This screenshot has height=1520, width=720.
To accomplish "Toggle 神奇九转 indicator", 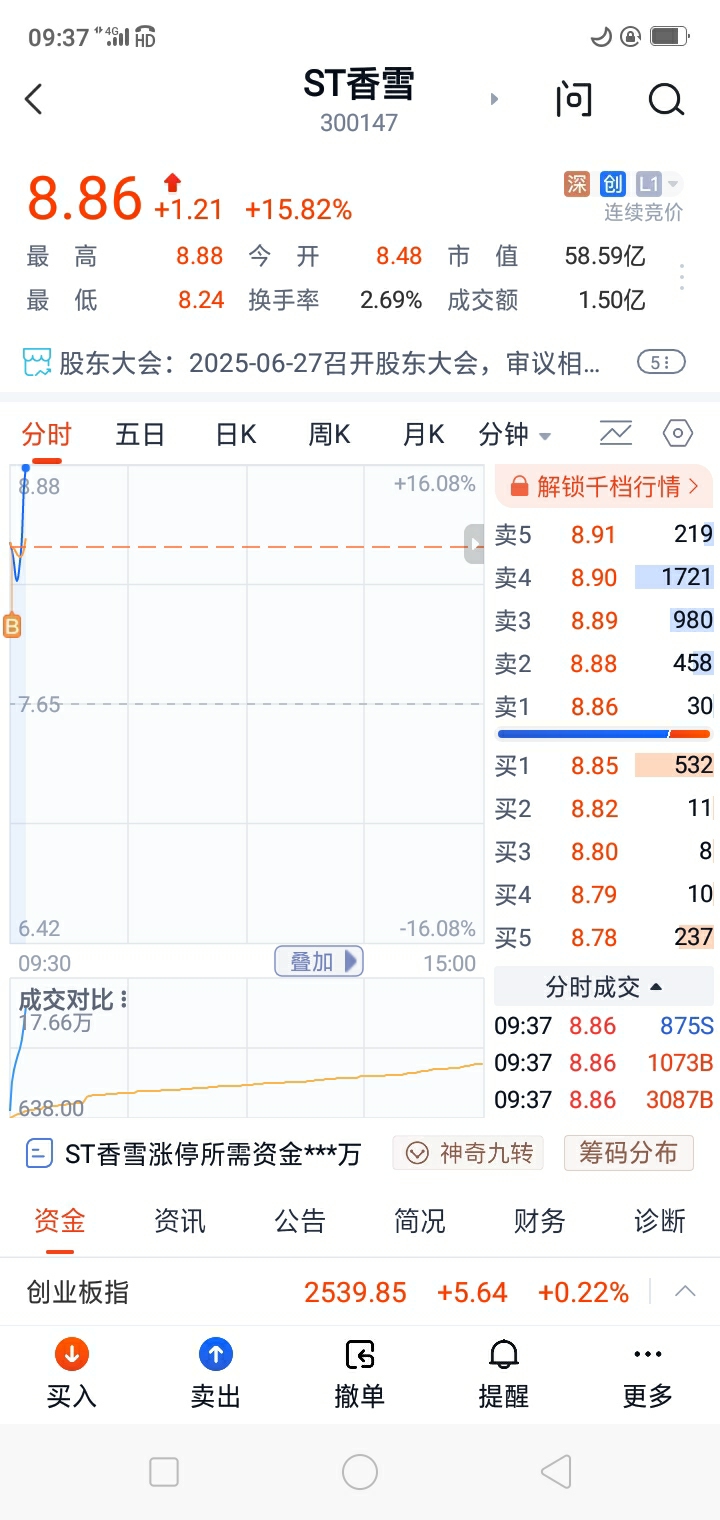I will click(467, 1153).
